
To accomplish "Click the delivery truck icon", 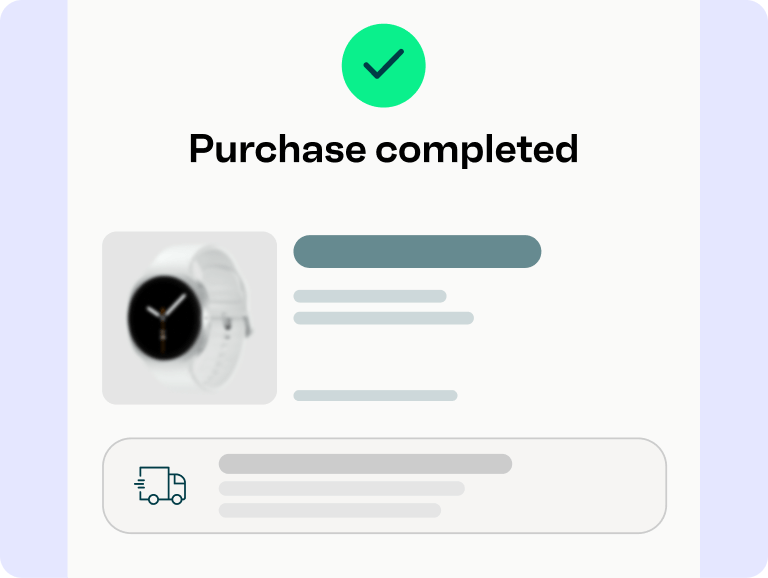I will [160, 485].
